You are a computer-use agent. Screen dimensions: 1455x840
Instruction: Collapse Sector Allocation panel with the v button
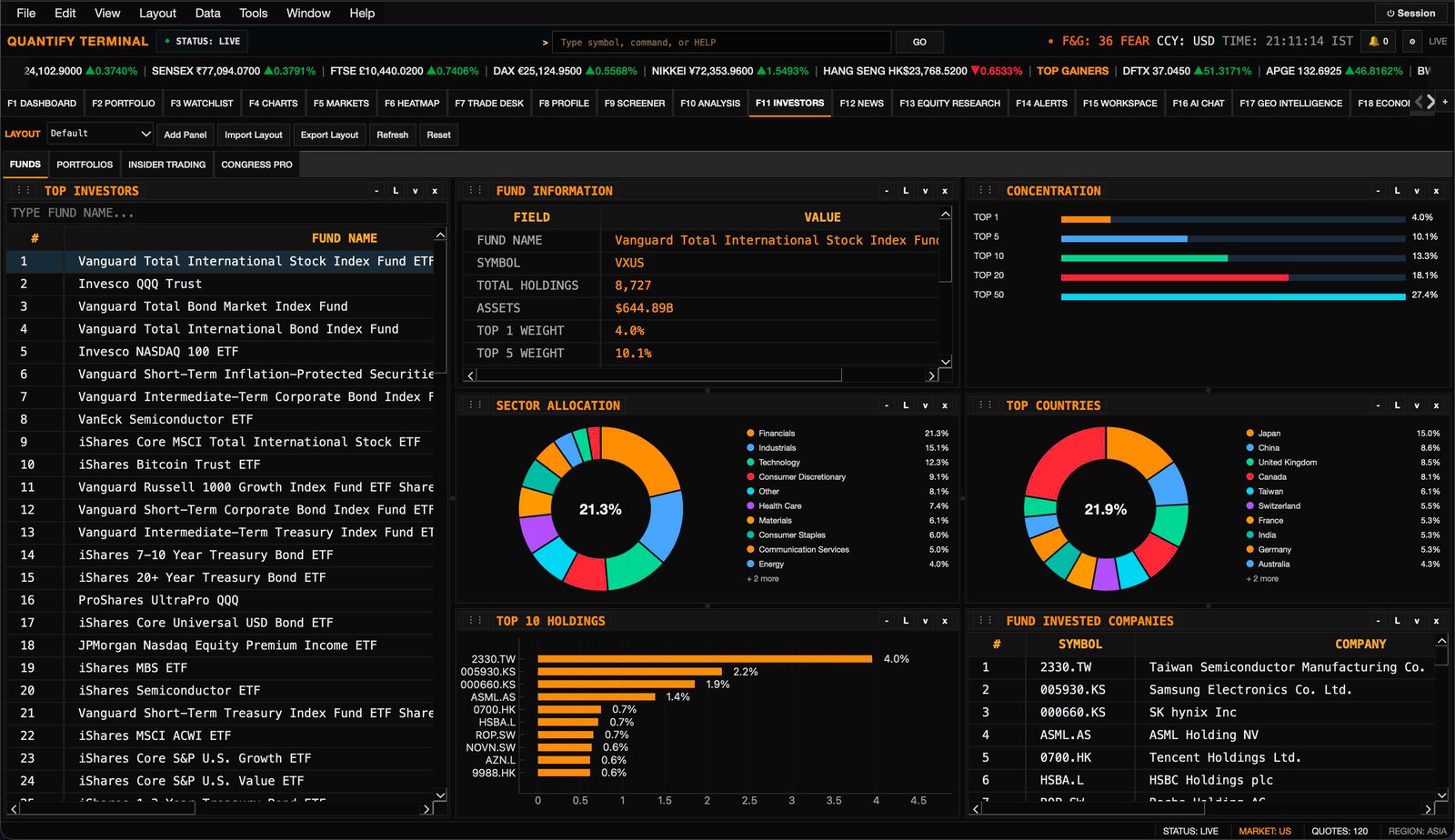(926, 405)
